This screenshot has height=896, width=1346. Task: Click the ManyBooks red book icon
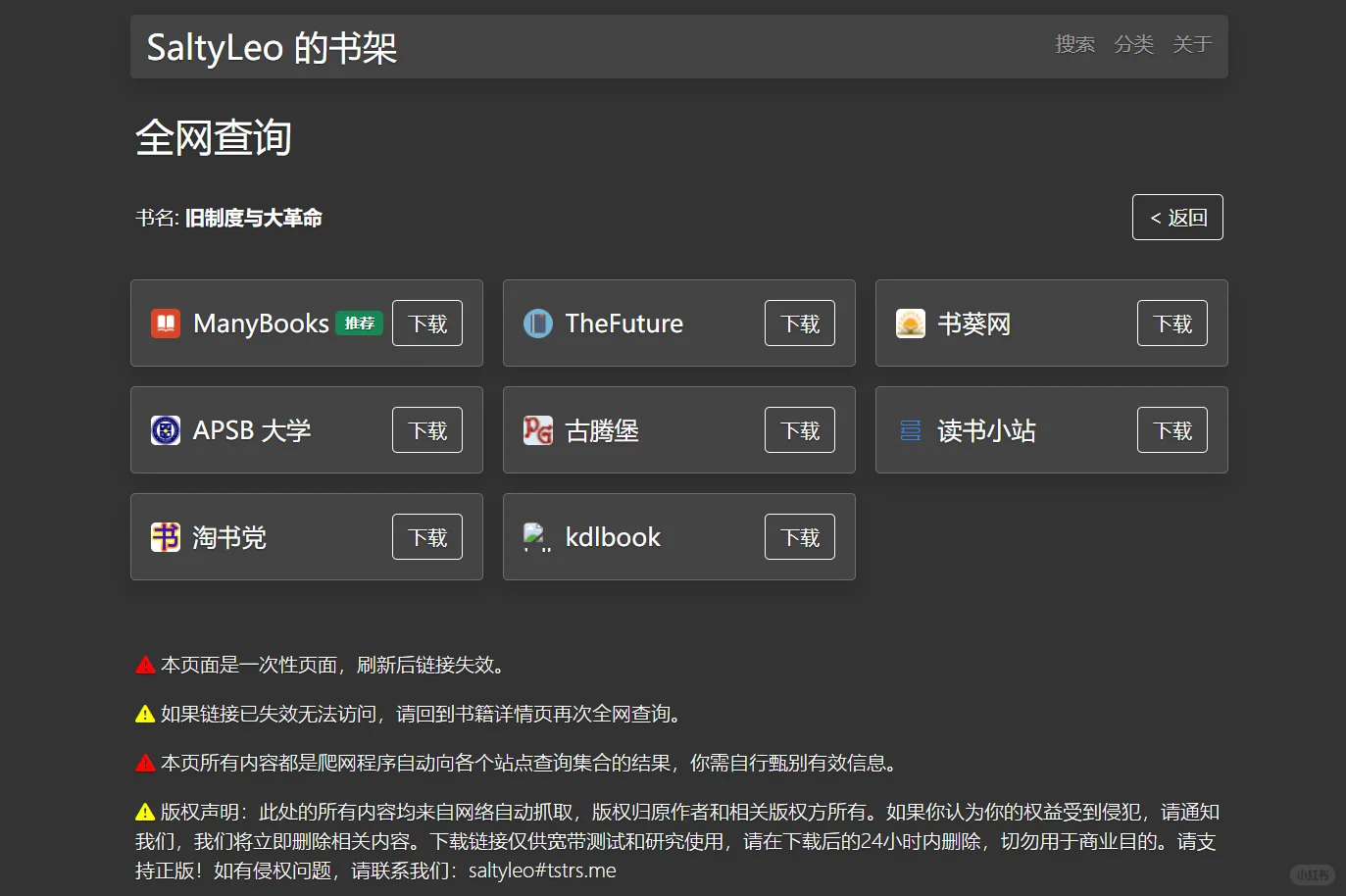tap(166, 324)
